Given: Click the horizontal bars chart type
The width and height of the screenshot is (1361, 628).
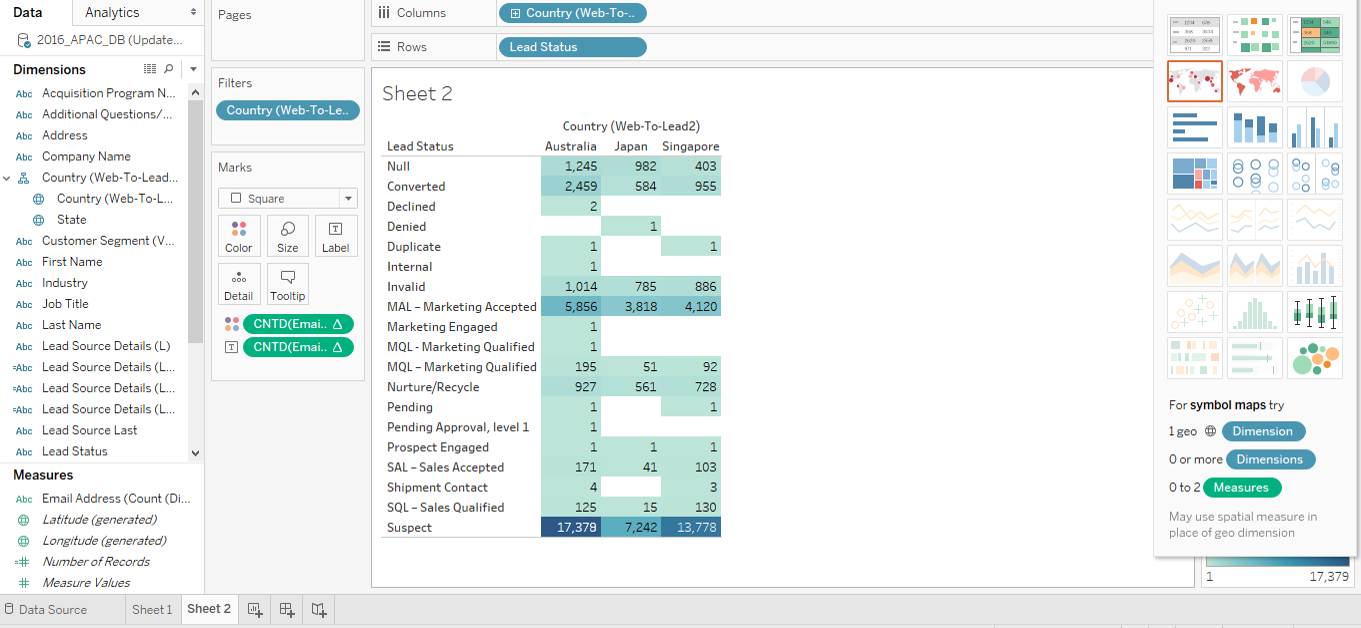Looking at the screenshot, I should 1194,127.
